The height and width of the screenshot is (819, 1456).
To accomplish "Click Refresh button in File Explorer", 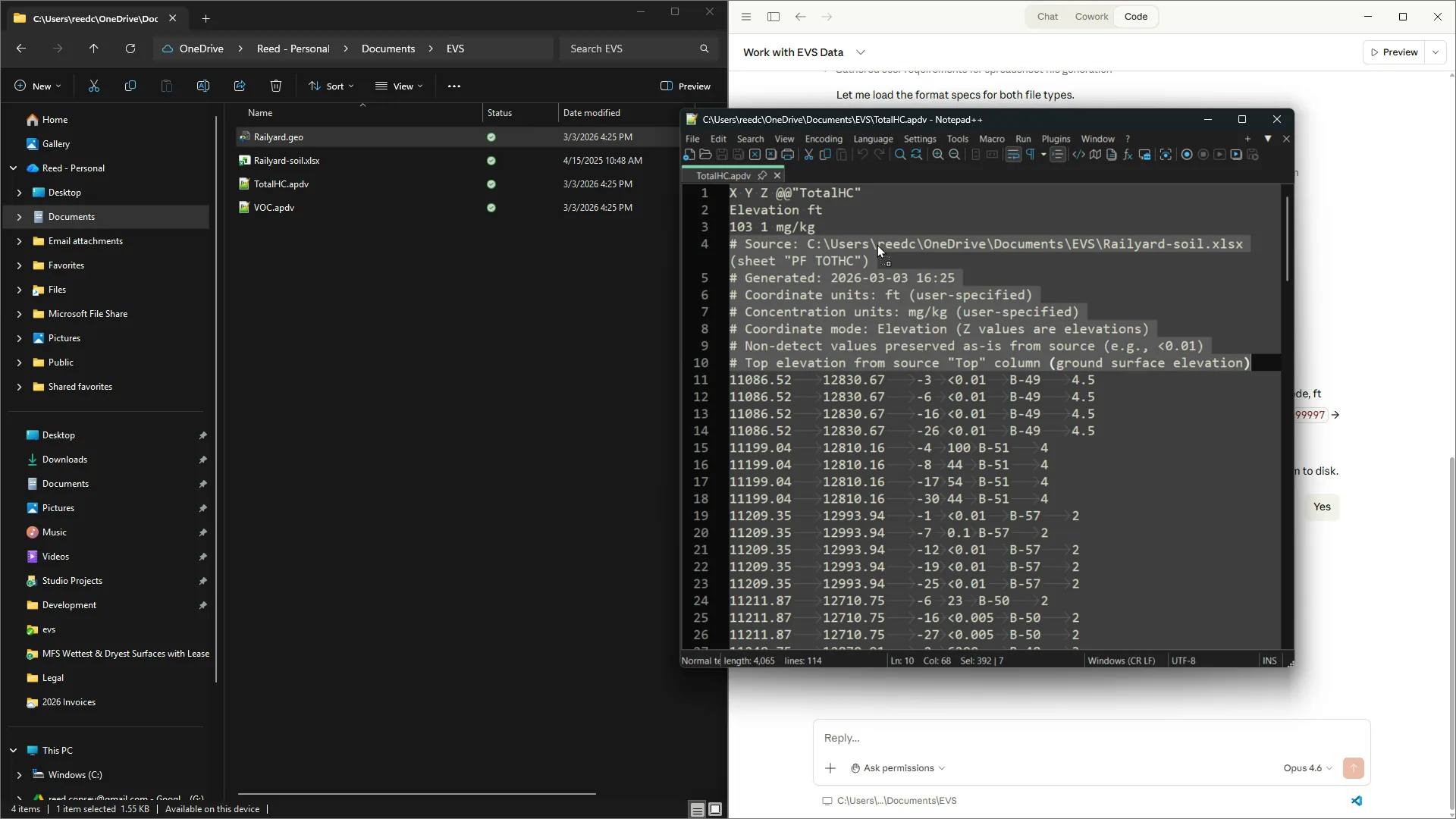I will coord(130,49).
